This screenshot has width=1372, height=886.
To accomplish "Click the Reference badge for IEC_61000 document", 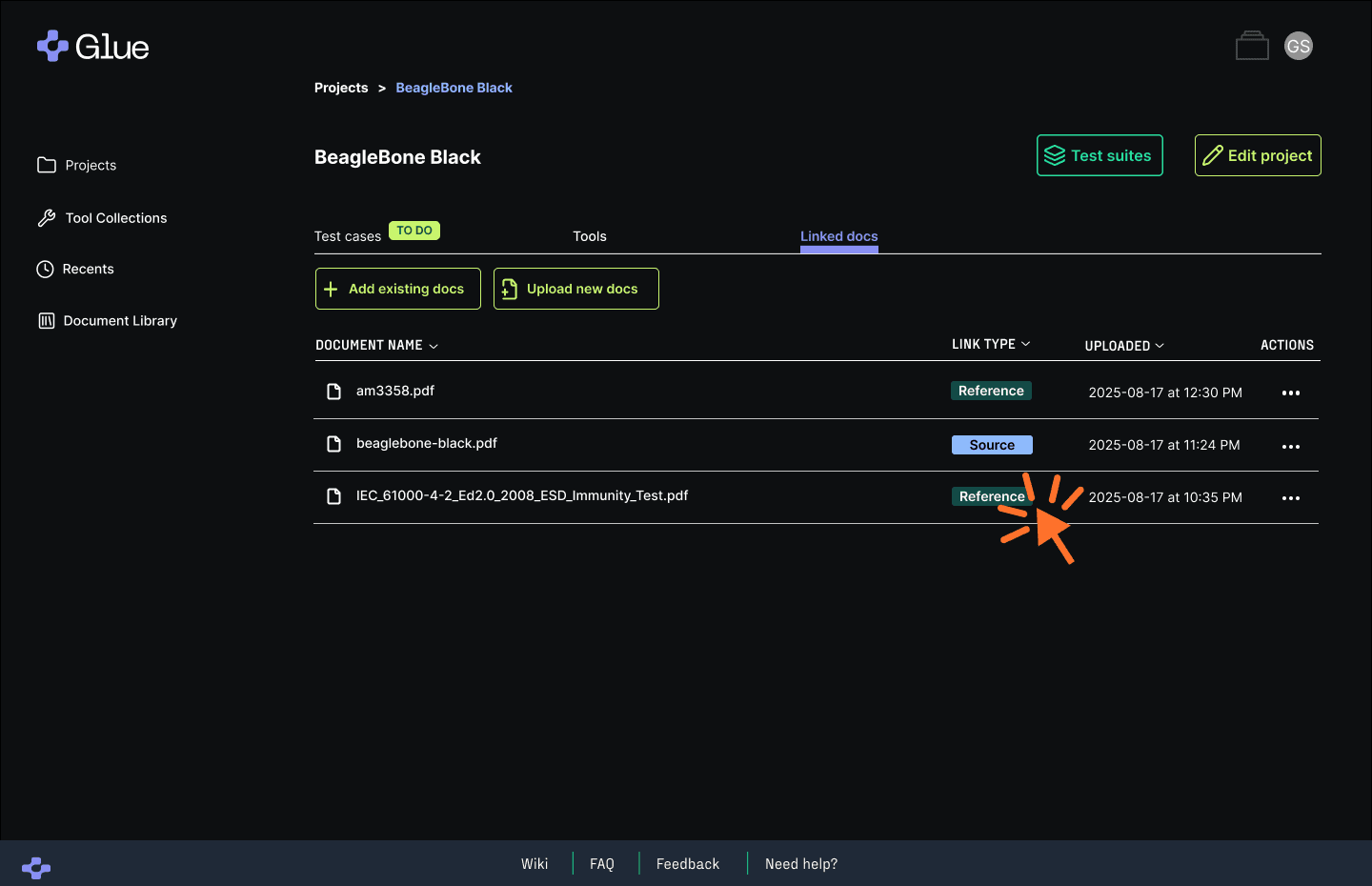I will tap(992, 496).
